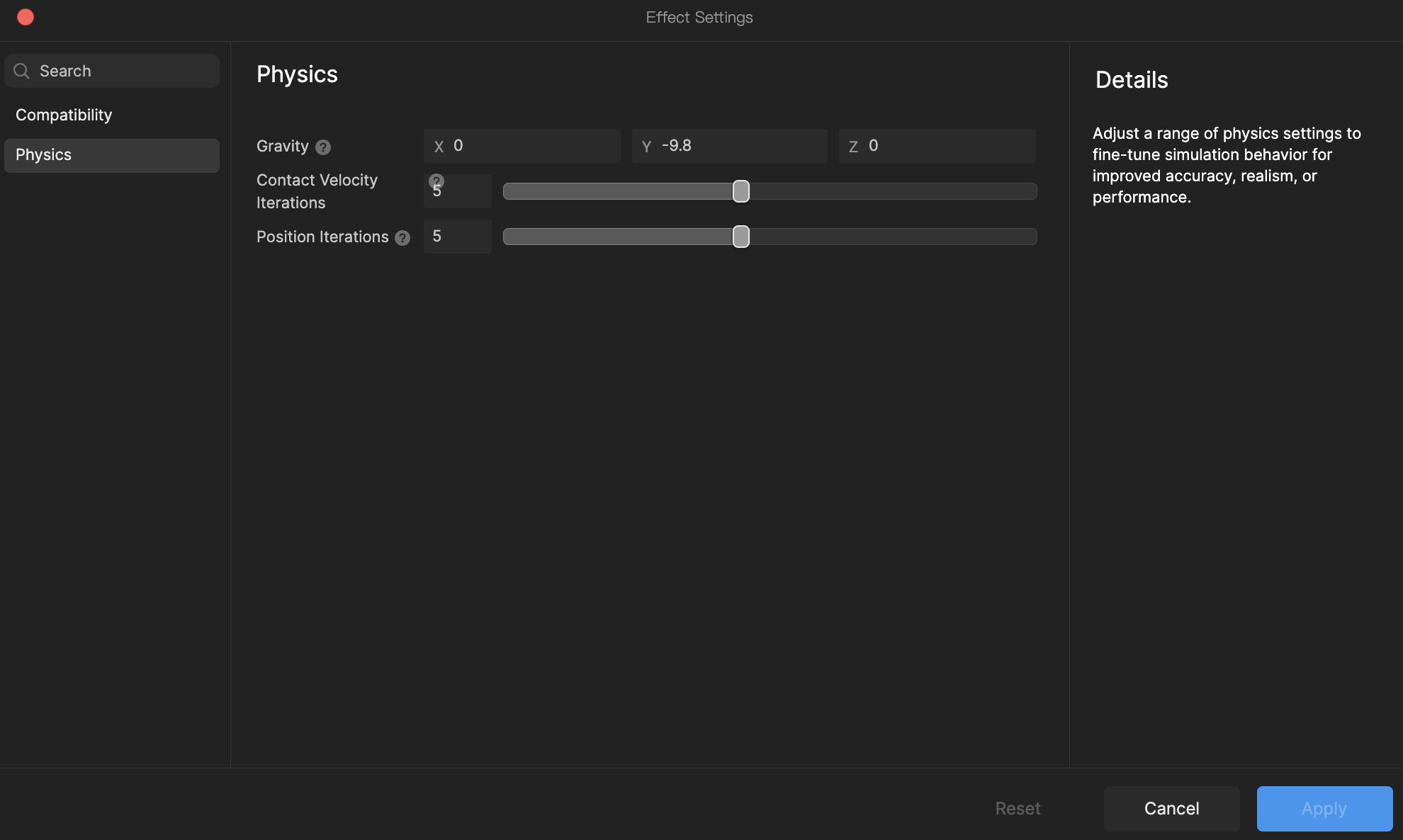Click the Details heading text
The height and width of the screenshot is (840, 1403).
1132,80
